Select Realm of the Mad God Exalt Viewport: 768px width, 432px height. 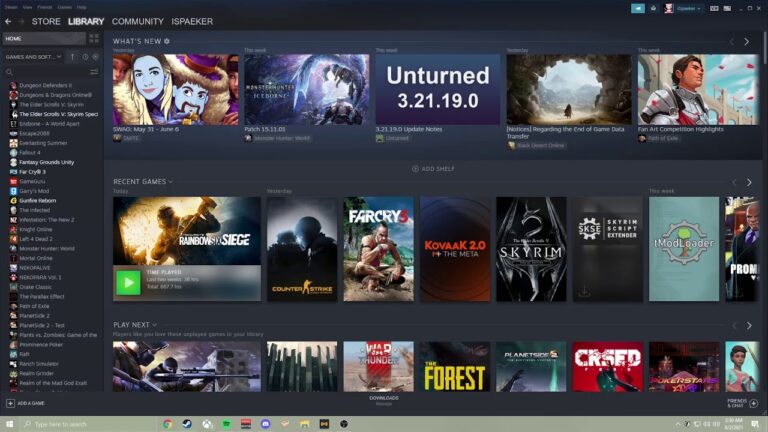click(x=53, y=383)
